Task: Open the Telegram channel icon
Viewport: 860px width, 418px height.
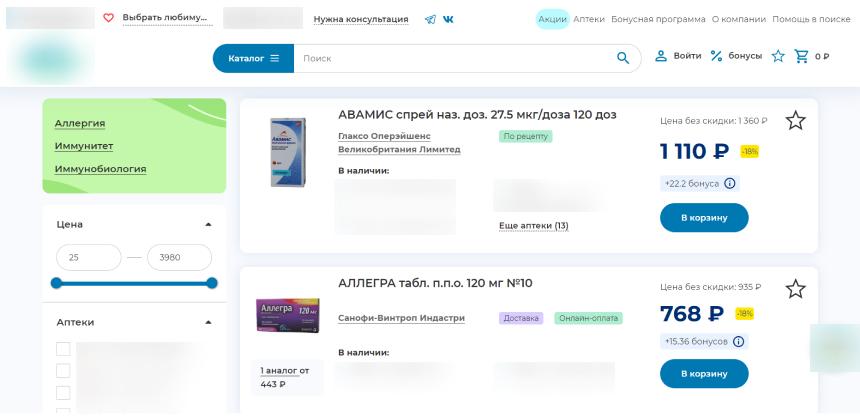Action: pos(430,19)
